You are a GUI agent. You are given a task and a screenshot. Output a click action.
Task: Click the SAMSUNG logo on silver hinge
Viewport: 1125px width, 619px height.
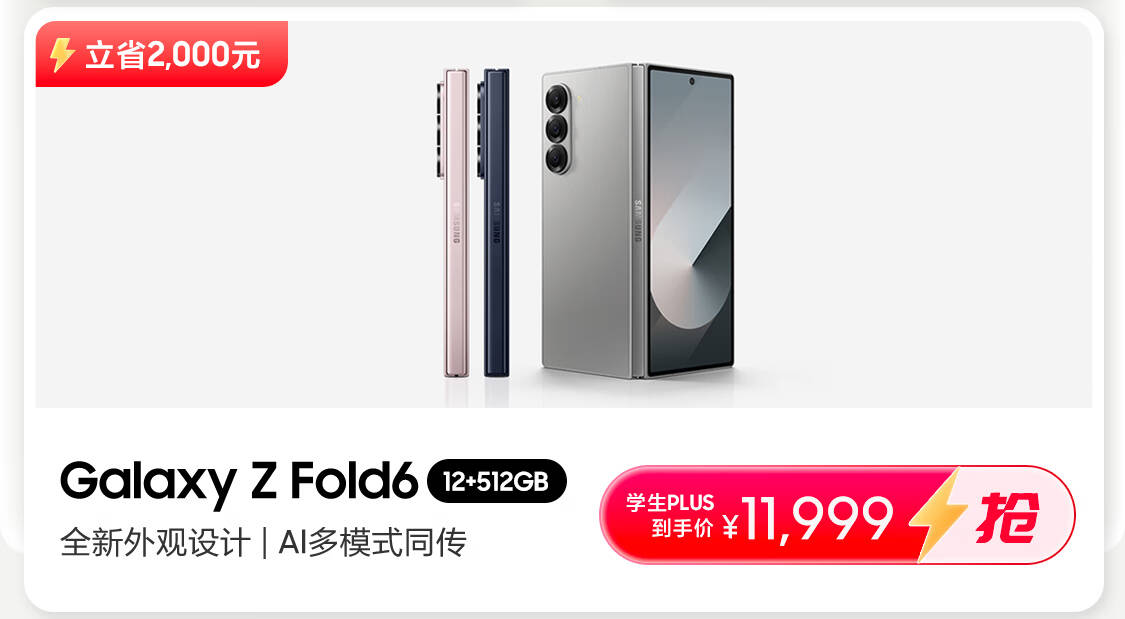click(x=638, y=221)
